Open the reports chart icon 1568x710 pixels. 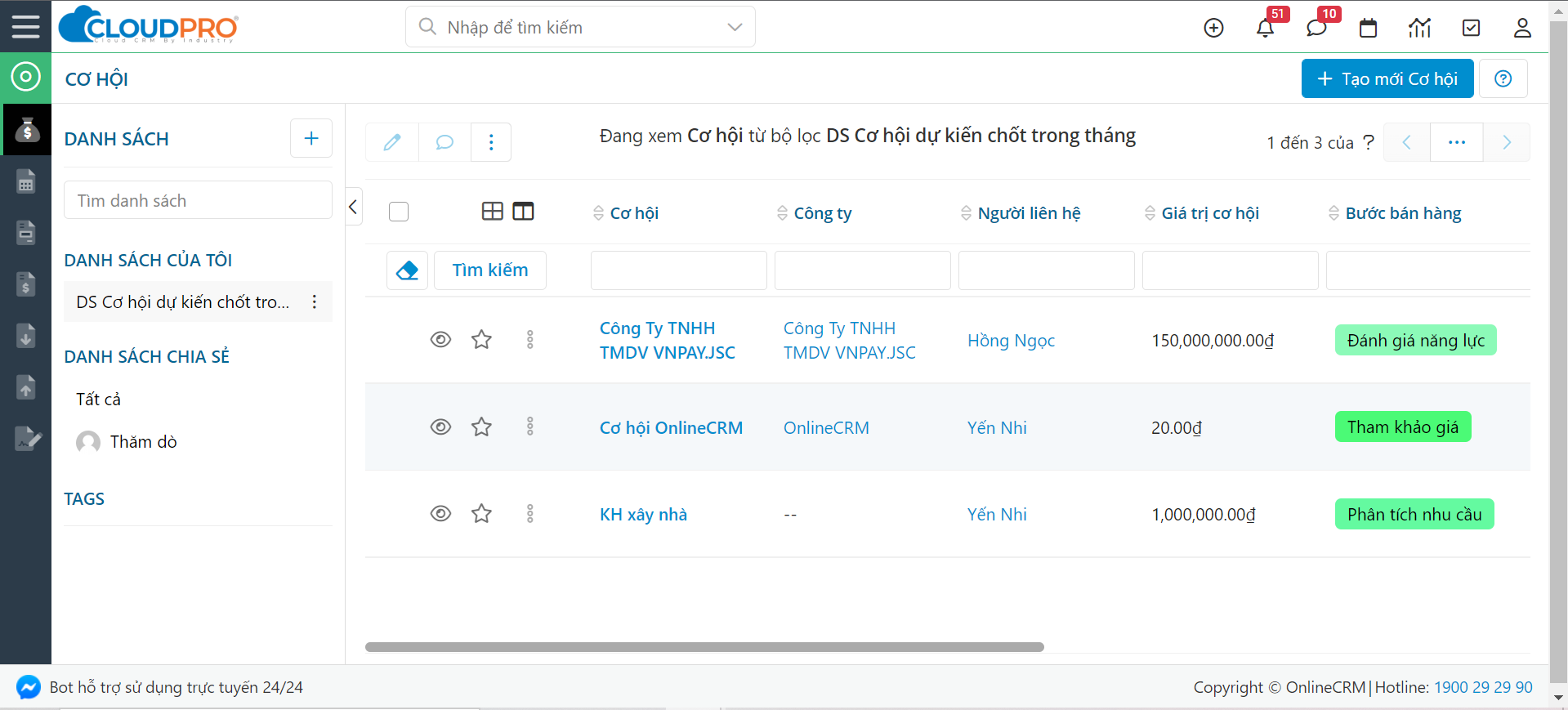[x=1419, y=28]
